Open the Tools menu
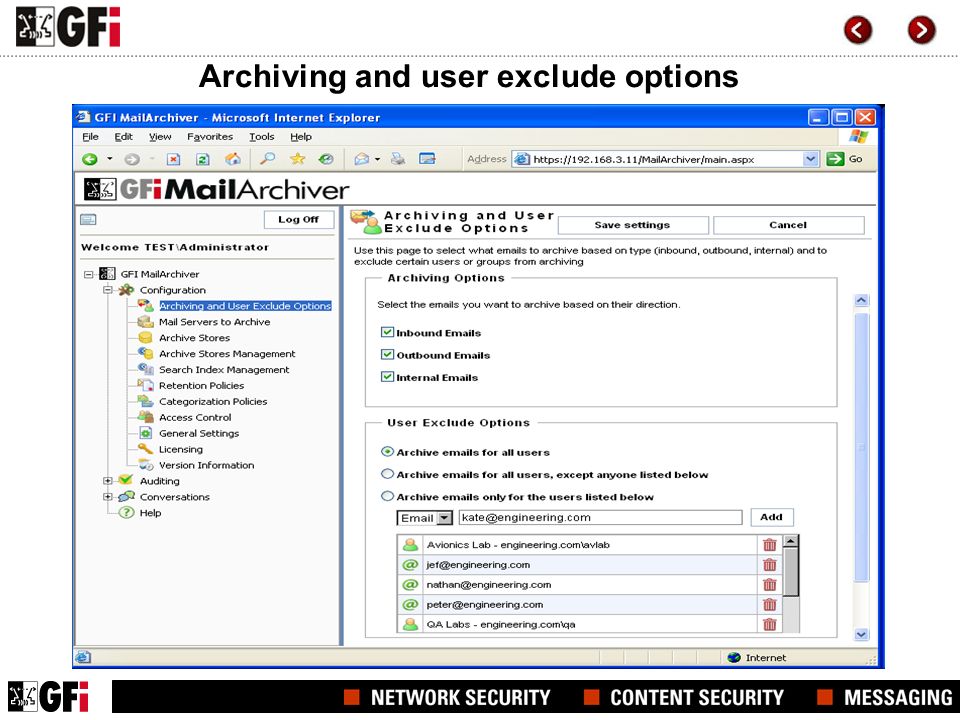The image size is (960, 720). 261,137
